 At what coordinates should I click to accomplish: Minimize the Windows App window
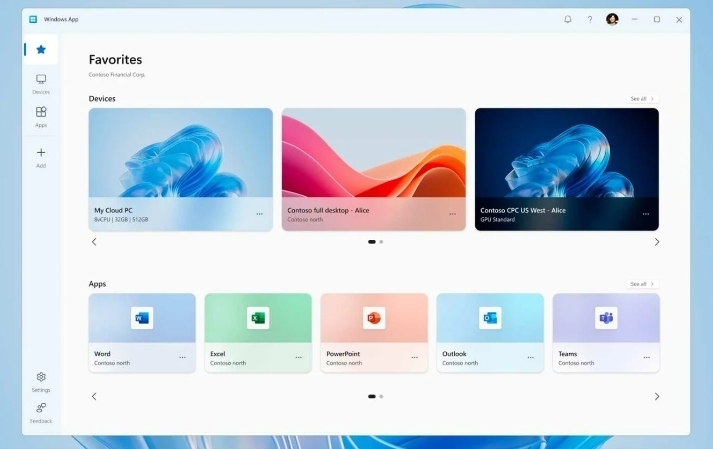634,19
